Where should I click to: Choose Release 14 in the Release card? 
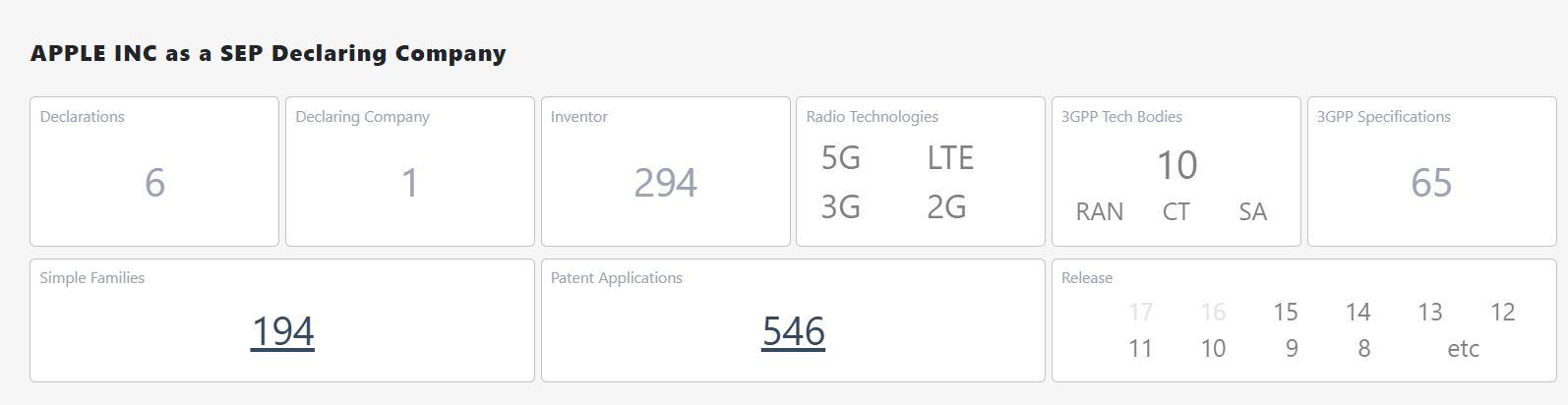tap(1357, 313)
